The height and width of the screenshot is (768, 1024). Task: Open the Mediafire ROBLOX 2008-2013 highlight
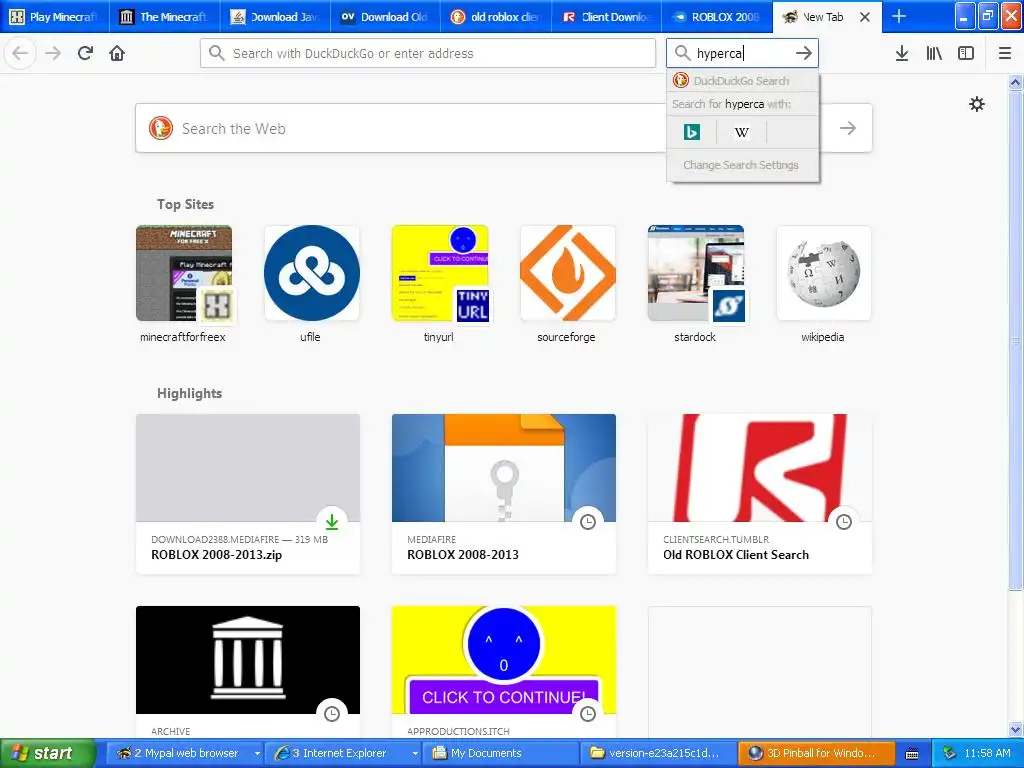(504, 494)
